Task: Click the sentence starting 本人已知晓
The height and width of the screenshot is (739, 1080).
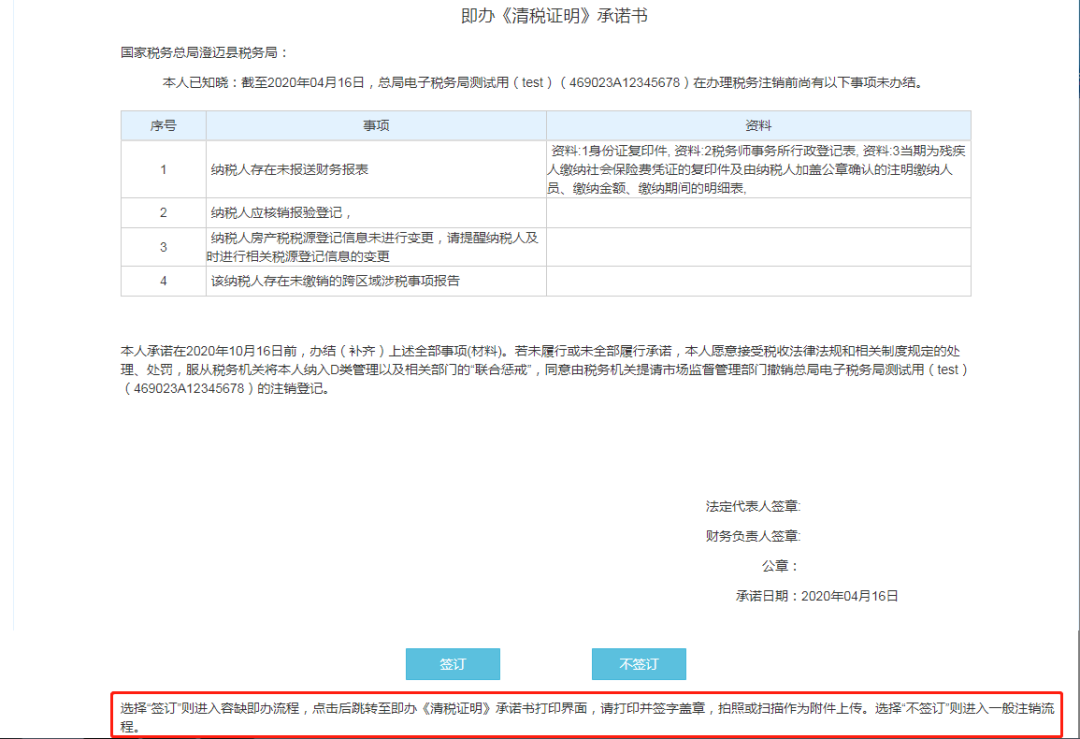Action: [x=543, y=83]
